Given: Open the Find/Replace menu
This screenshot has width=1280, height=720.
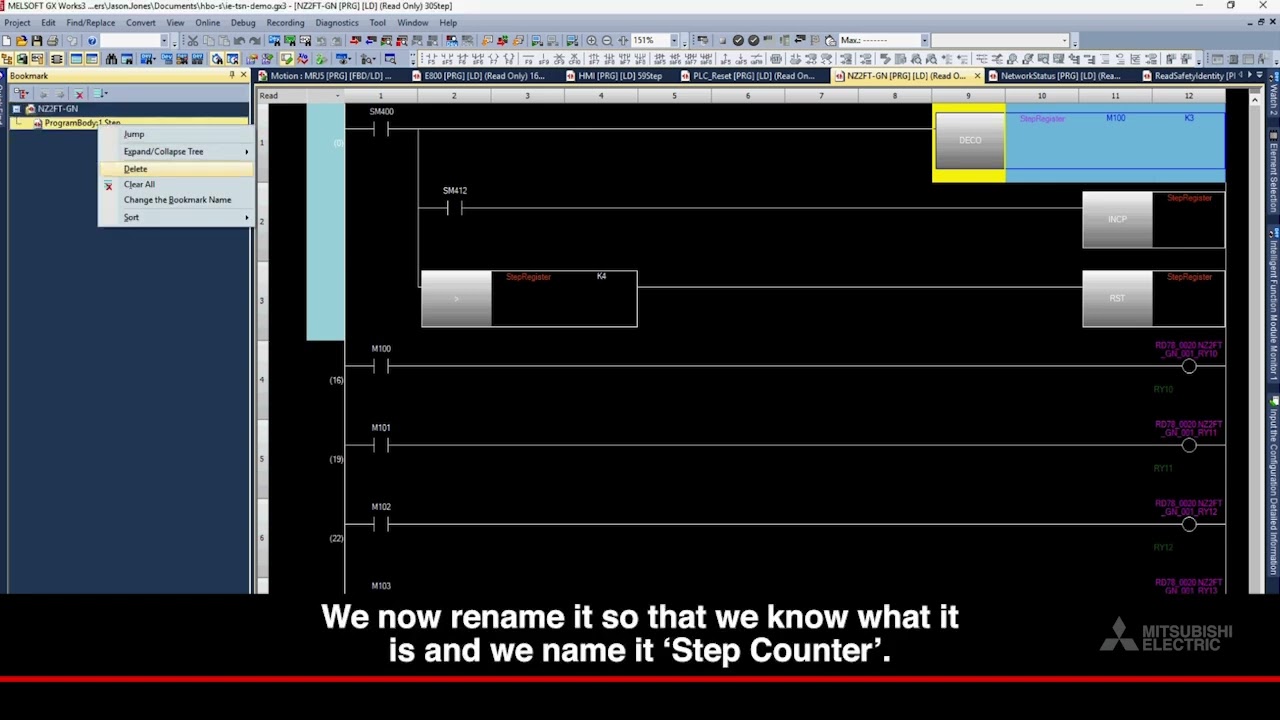Looking at the screenshot, I should coord(90,23).
